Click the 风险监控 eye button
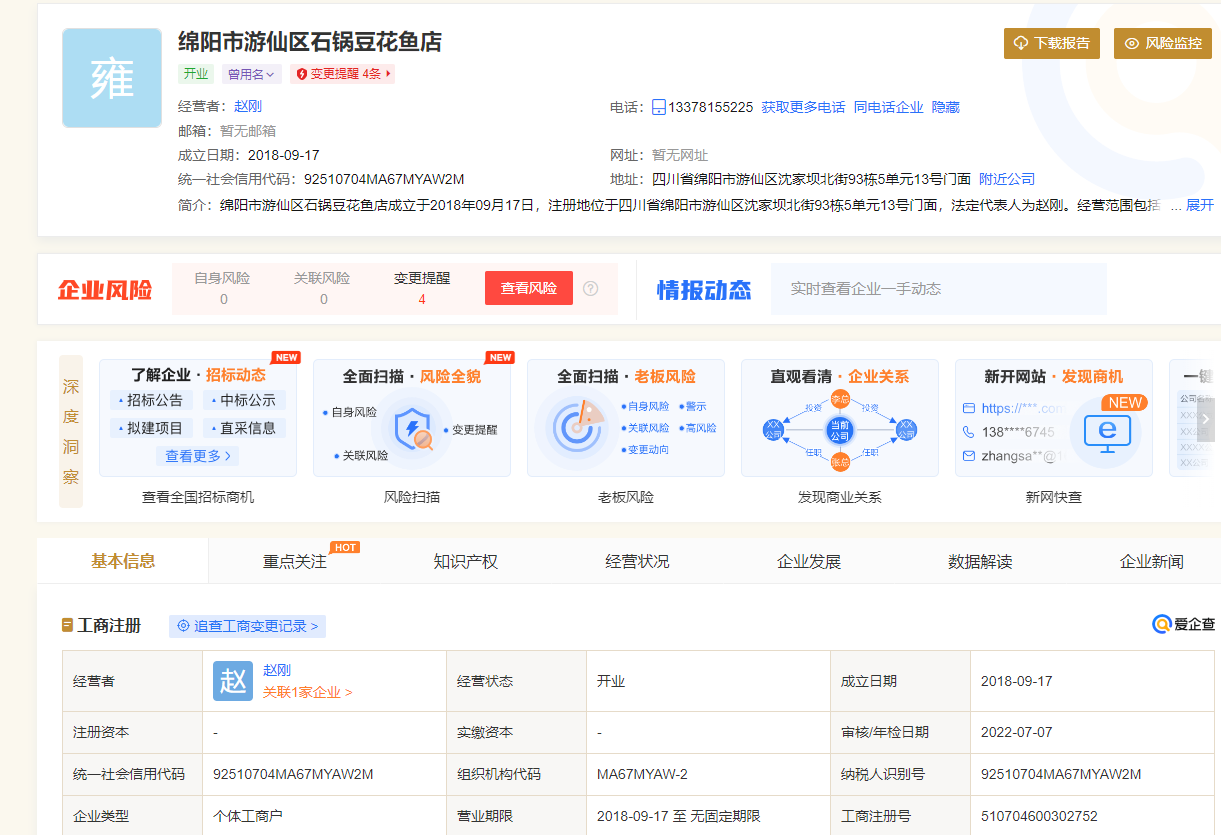 tap(1162, 43)
